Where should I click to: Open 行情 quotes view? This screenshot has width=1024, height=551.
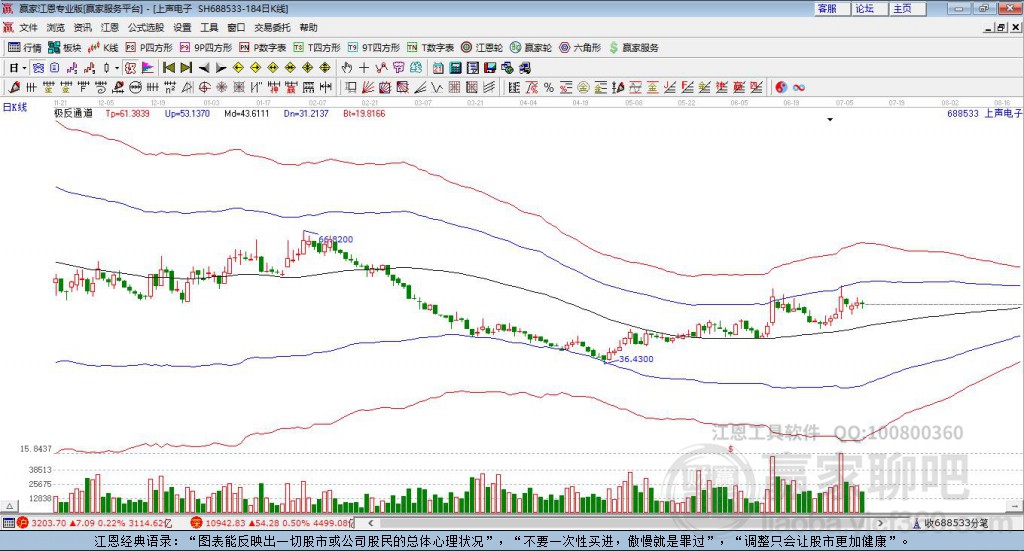[25, 48]
